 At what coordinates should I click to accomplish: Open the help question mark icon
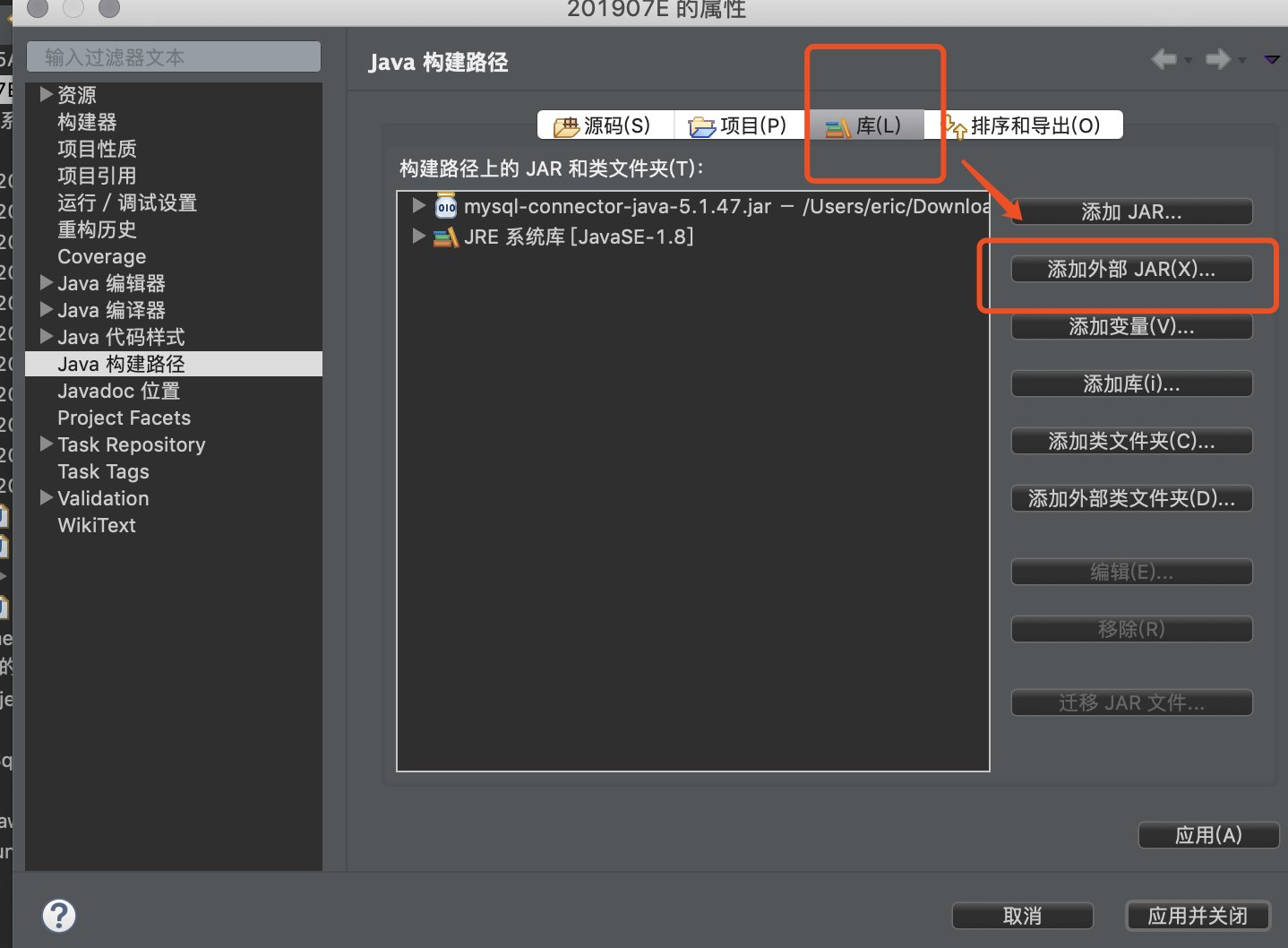58,915
